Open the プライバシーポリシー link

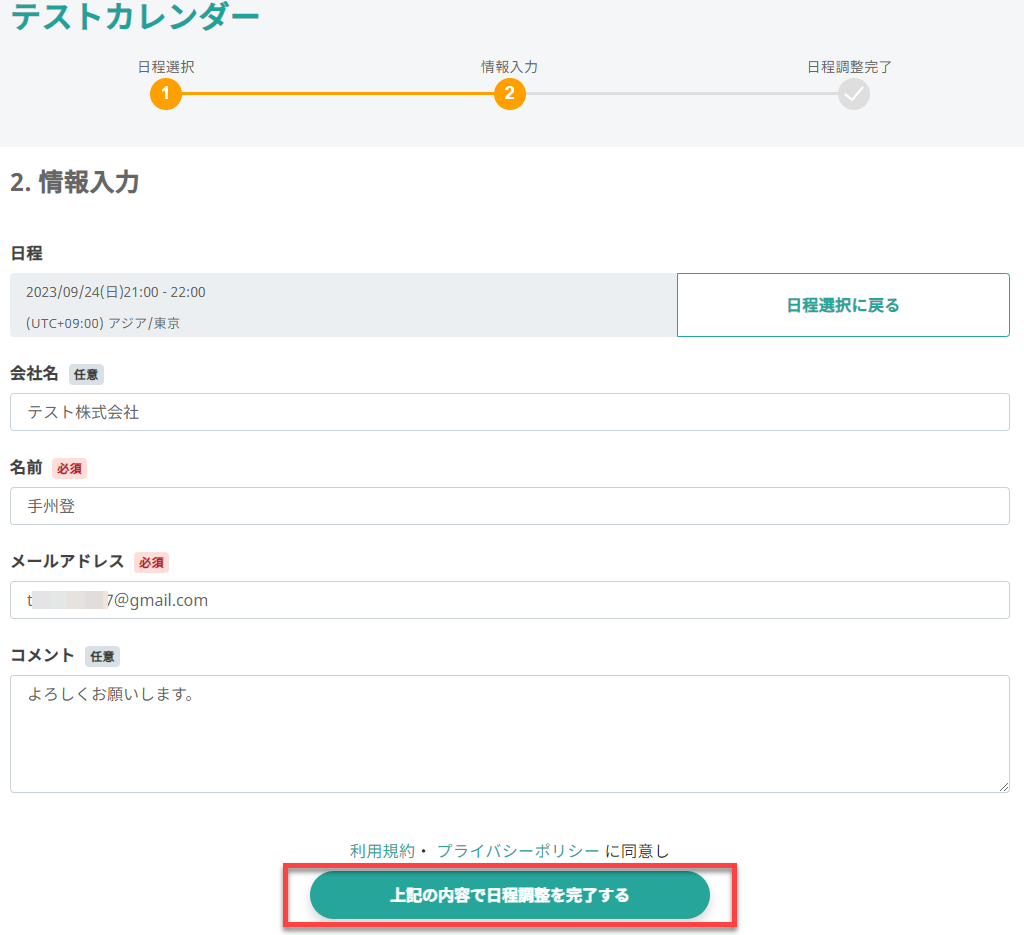point(518,851)
